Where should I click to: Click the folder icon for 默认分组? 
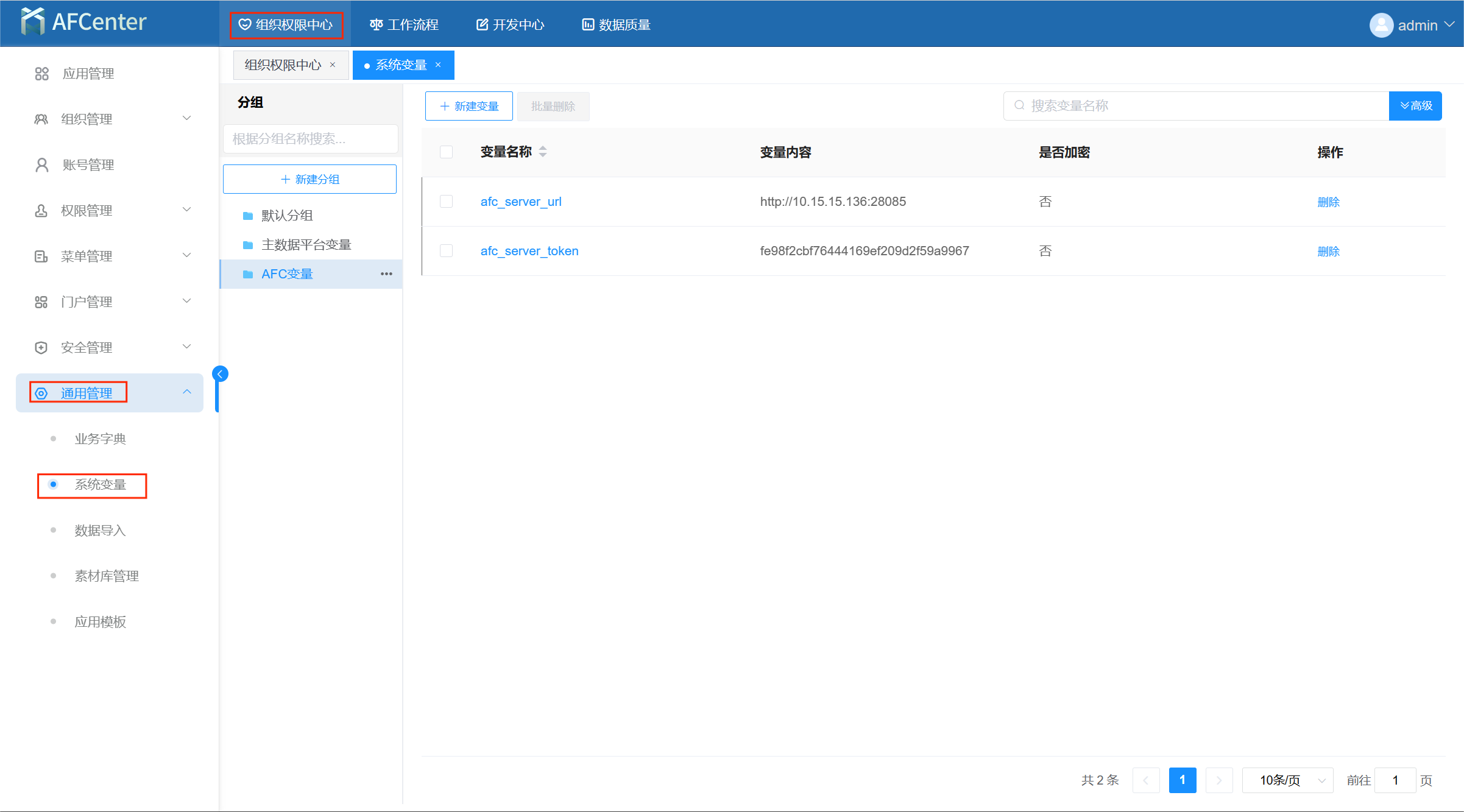[248, 216]
